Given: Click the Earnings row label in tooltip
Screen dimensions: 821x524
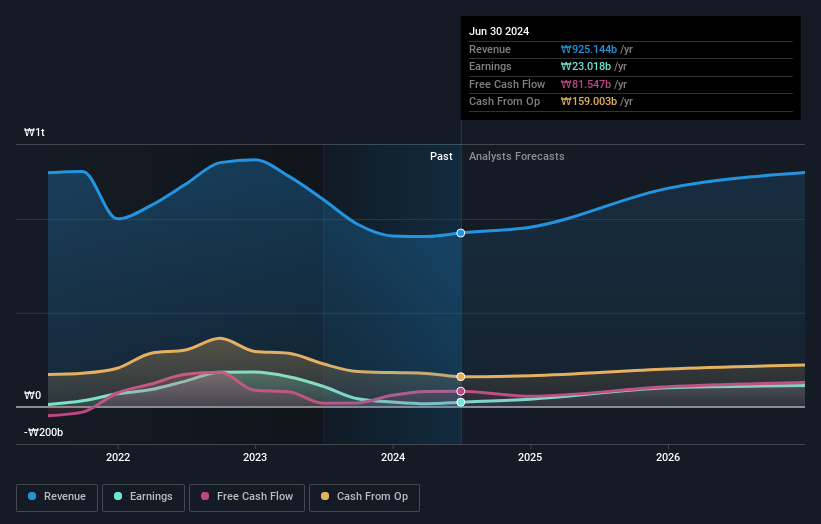Looking at the screenshot, I should 490,66.
